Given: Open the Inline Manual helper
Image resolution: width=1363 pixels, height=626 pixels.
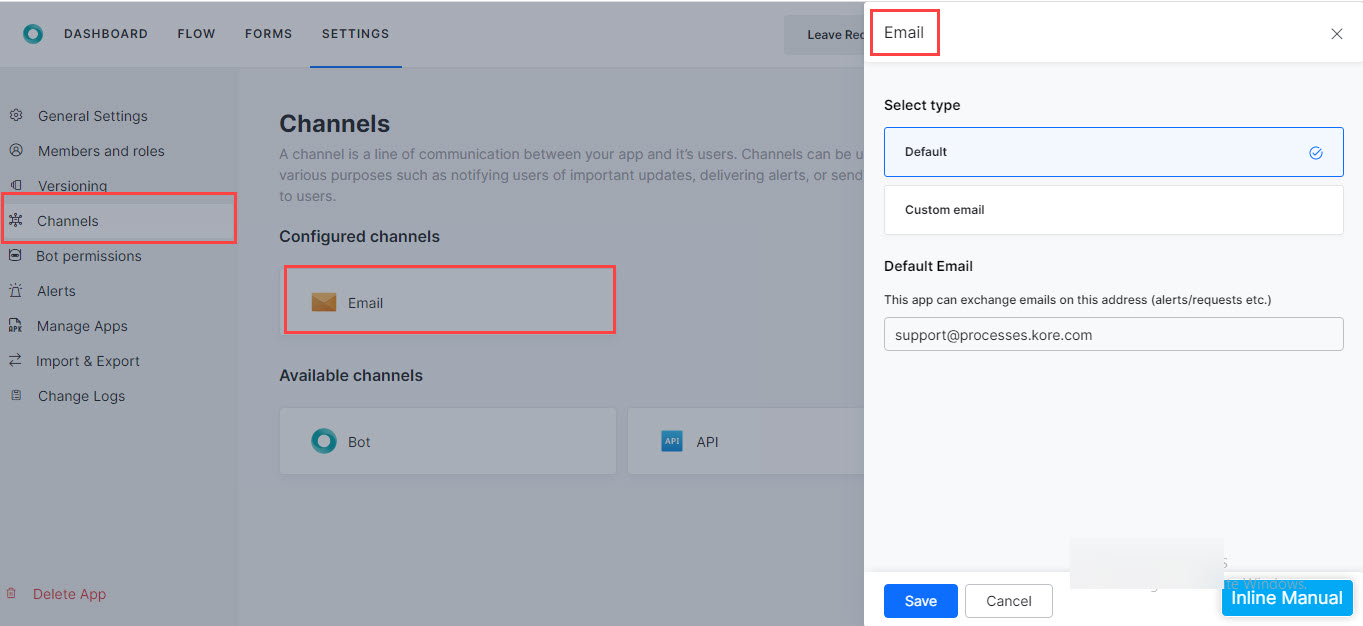Looking at the screenshot, I should [x=1287, y=598].
